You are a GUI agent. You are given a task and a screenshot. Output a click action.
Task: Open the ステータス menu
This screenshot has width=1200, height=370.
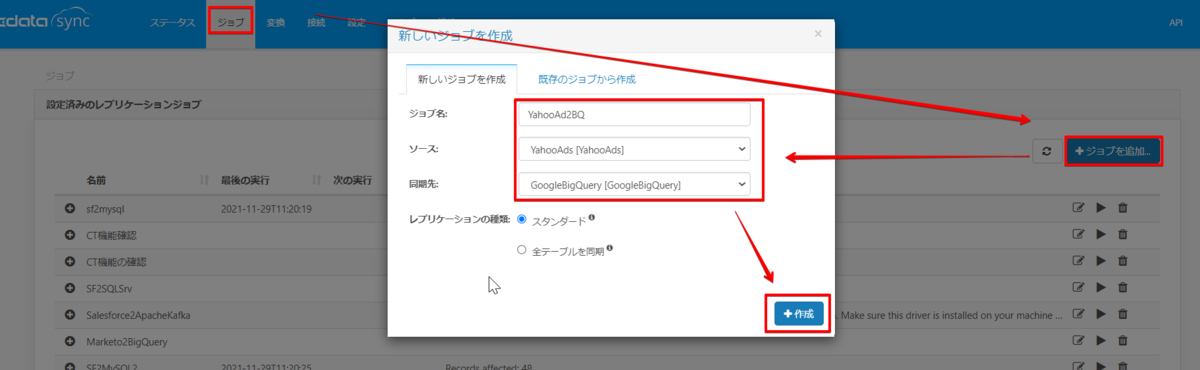click(x=173, y=23)
